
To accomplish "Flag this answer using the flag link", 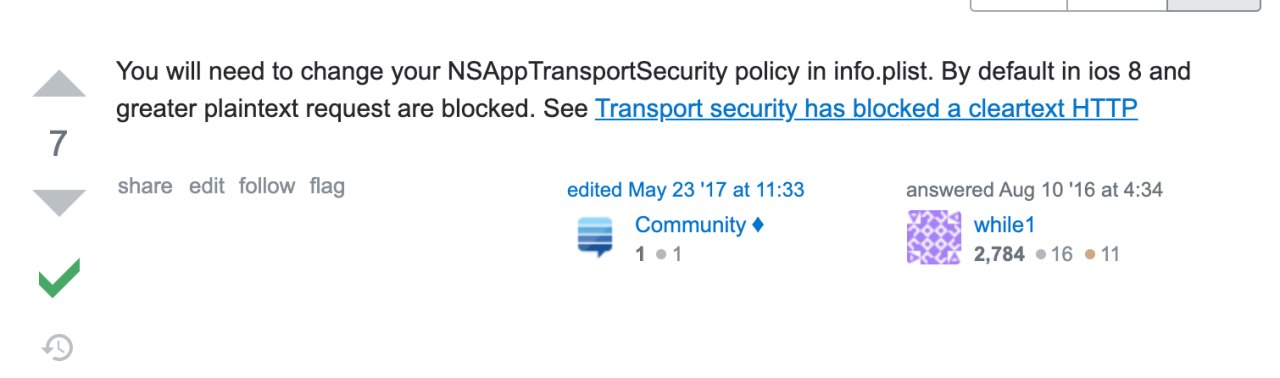I will (327, 186).
